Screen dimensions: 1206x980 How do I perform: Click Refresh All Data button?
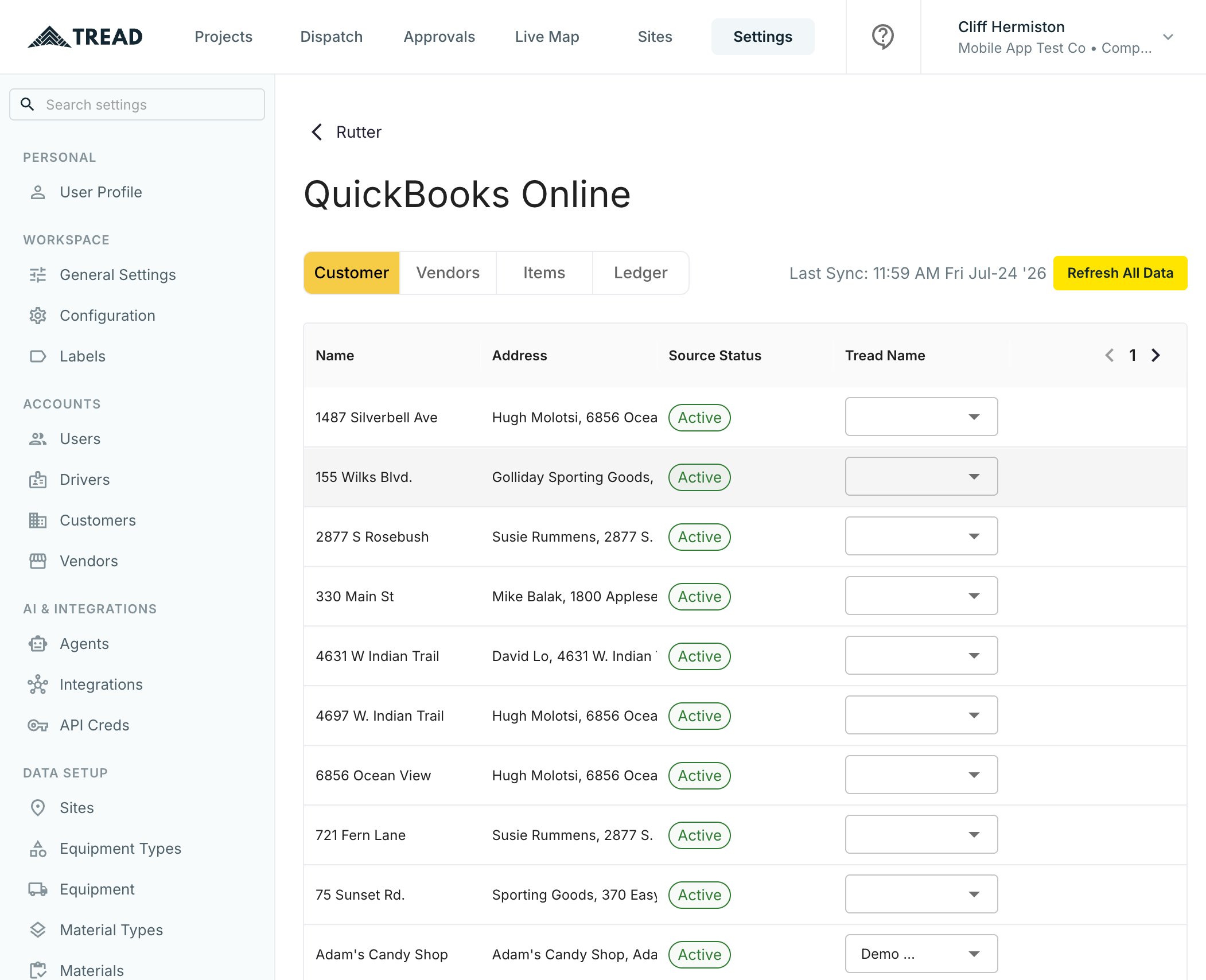coord(1121,273)
